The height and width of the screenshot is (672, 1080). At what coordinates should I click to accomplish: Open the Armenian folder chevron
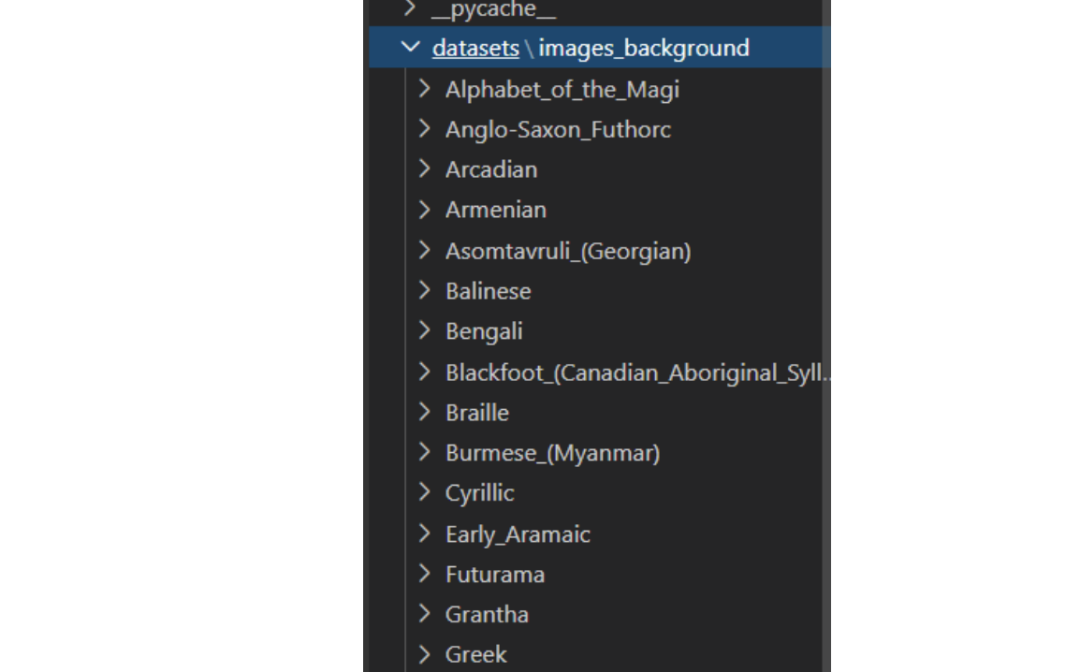[x=425, y=209]
